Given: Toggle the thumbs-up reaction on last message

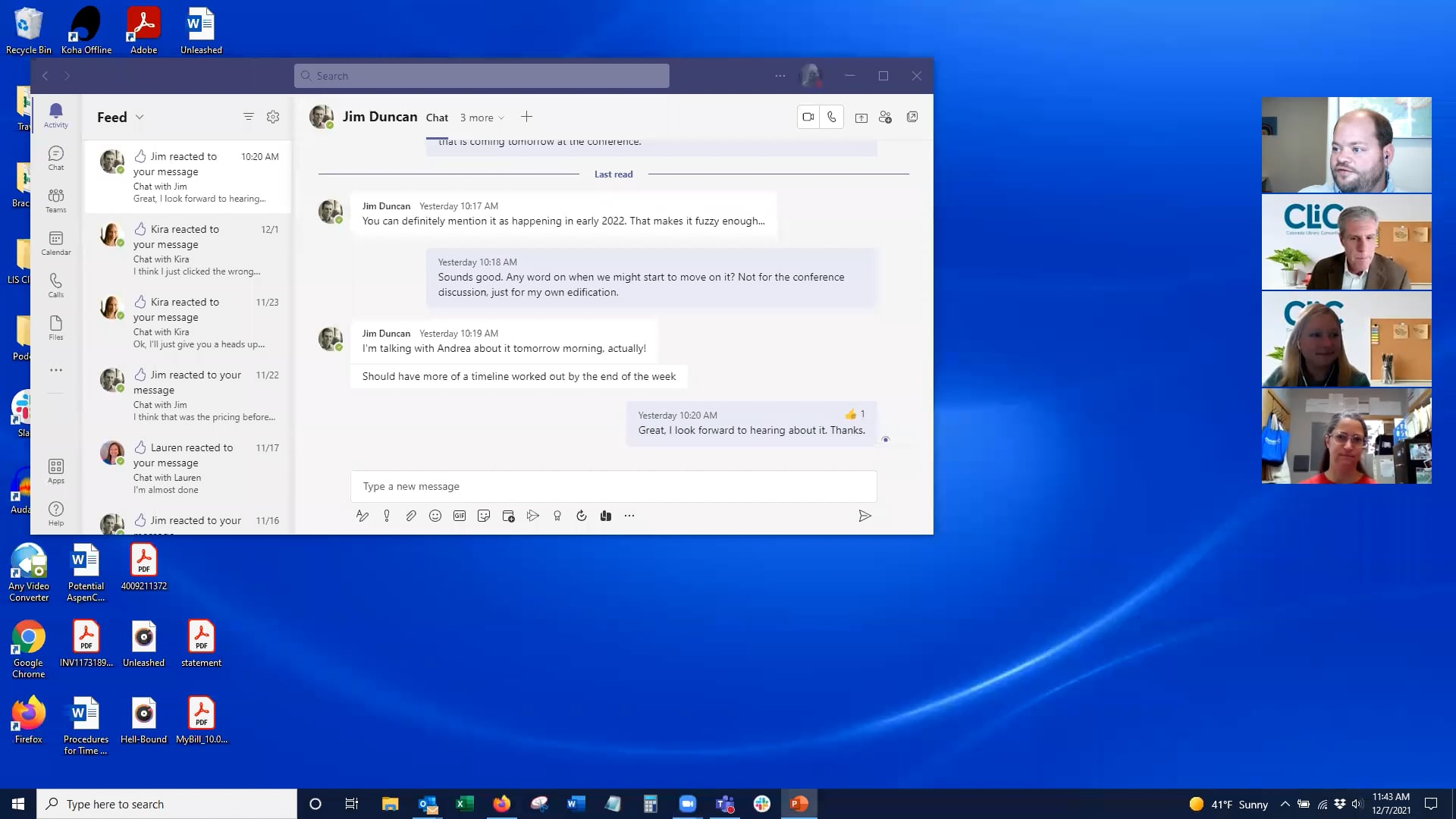Looking at the screenshot, I should click(x=851, y=414).
